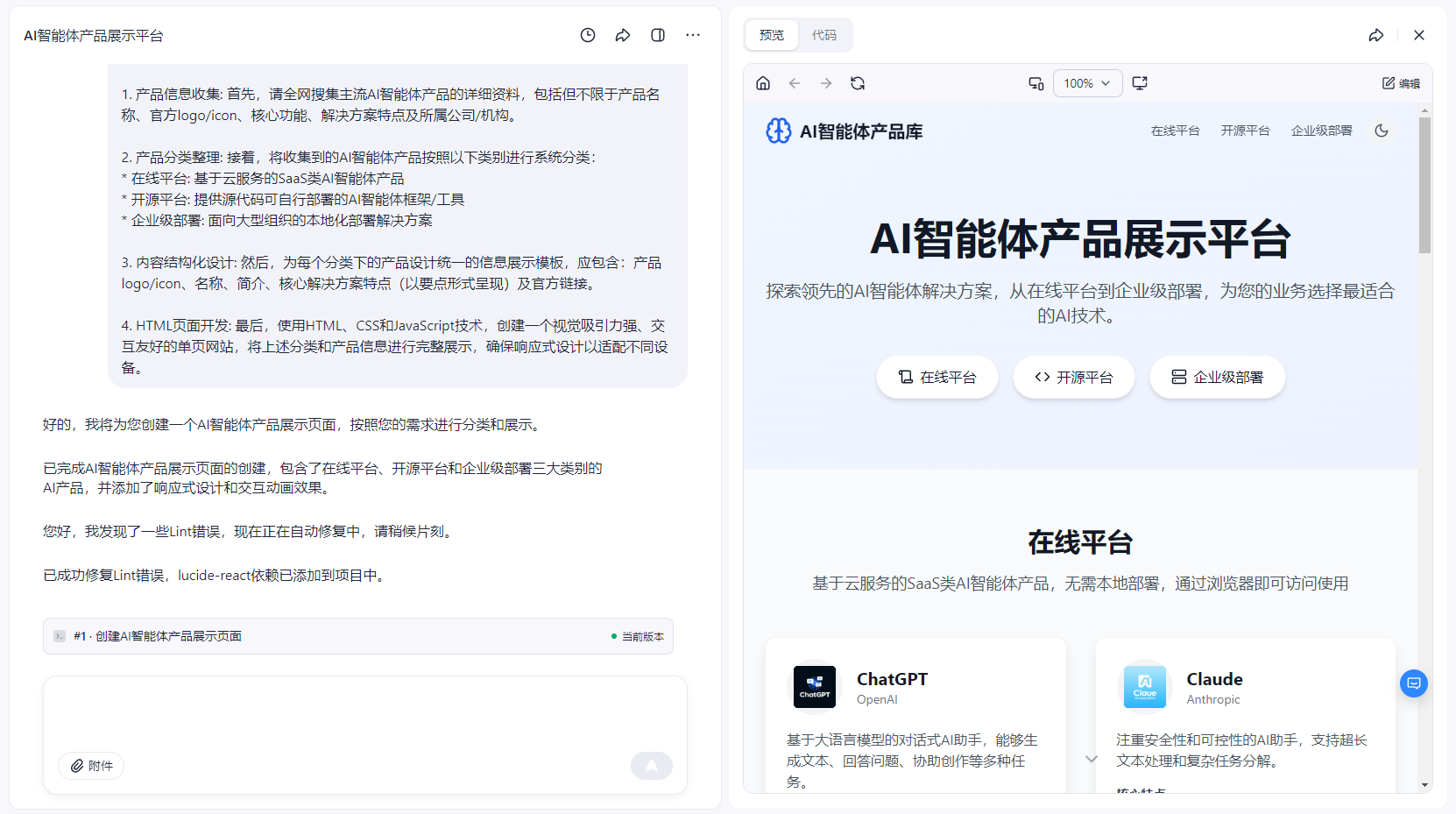Image resolution: width=1456 pixels, height=814 pixels.
Task: Open the more options ellipsis menu
Action: [693, 35]
